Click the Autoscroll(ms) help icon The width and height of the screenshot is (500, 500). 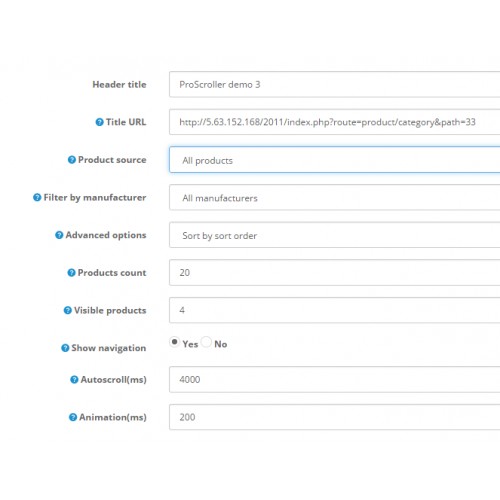click(x=74, y=380)
